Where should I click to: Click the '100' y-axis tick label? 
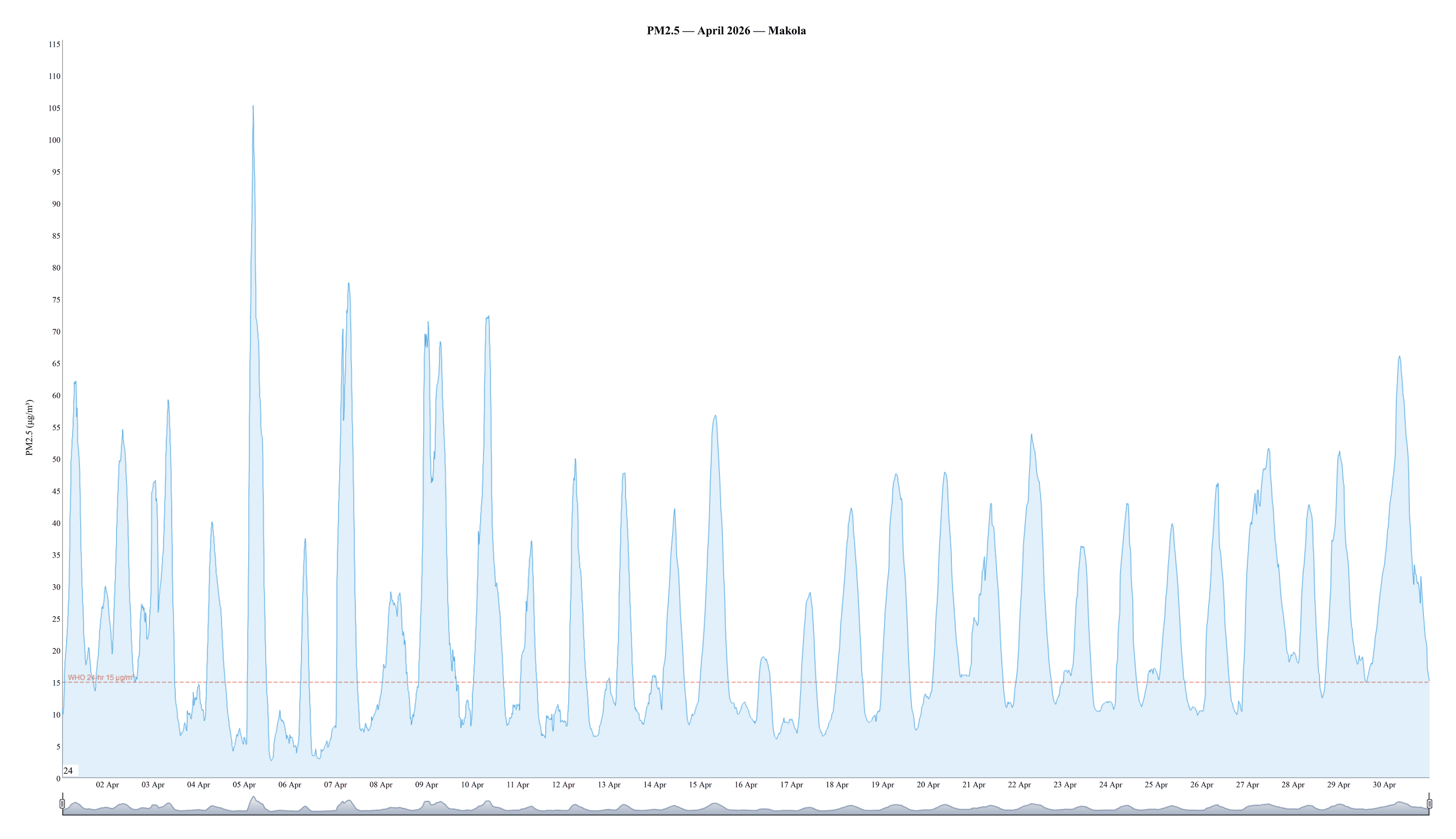54,140
